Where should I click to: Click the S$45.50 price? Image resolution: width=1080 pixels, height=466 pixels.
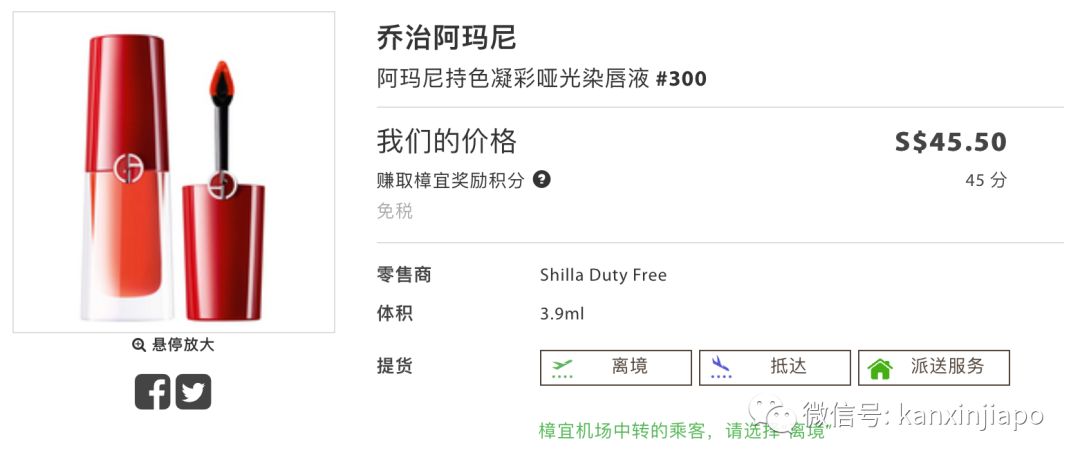[950, 142]
